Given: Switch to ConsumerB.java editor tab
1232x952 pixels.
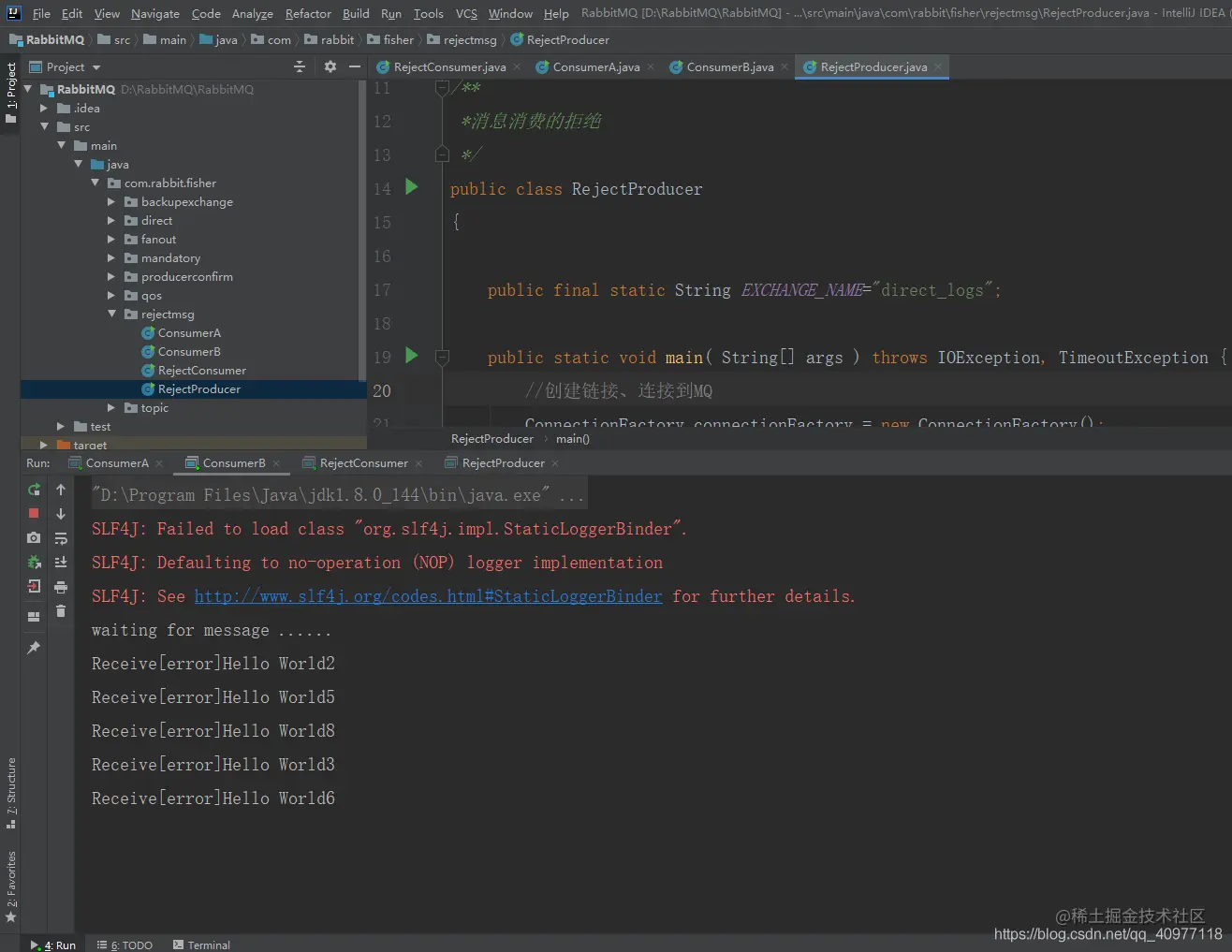Looking at the screenshot, I should pyautogui.click(x=730, y=66).
